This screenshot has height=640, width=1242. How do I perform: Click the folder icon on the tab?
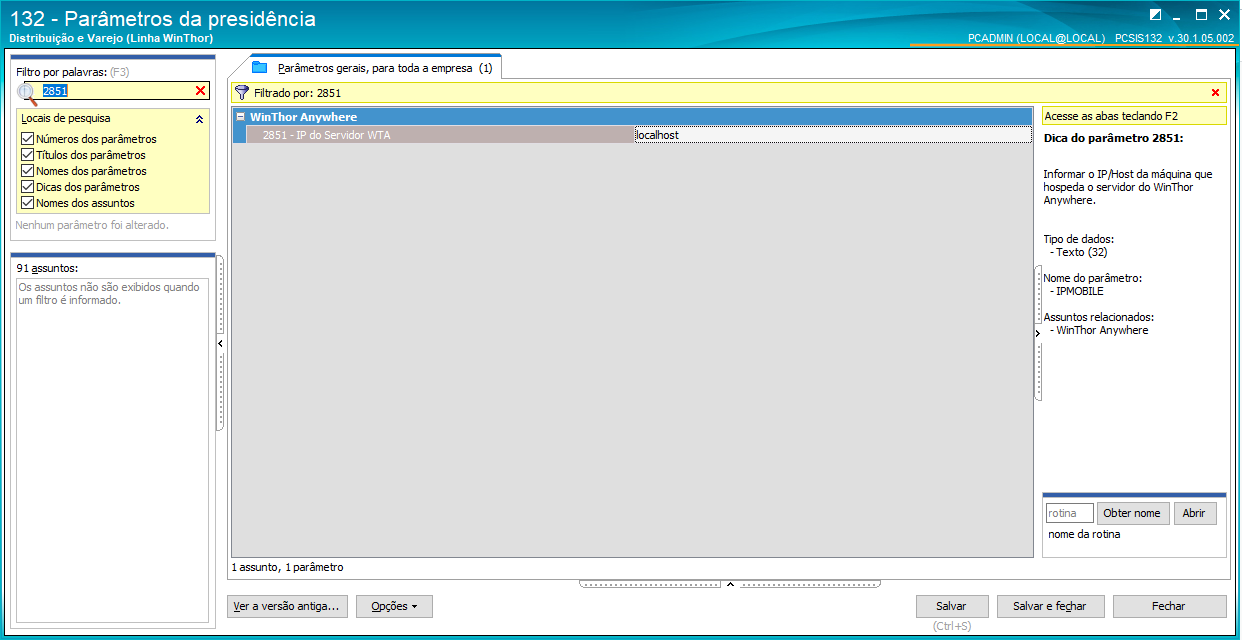(260, 68)
